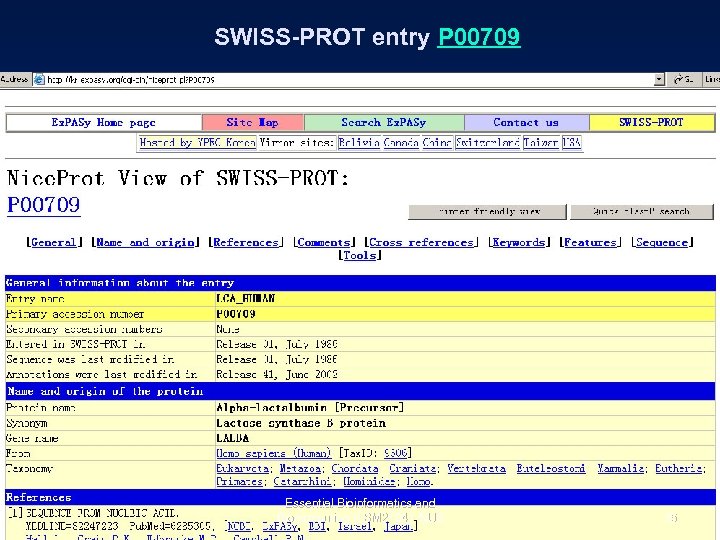Open the TaxID 9606 link

[395, 453]
